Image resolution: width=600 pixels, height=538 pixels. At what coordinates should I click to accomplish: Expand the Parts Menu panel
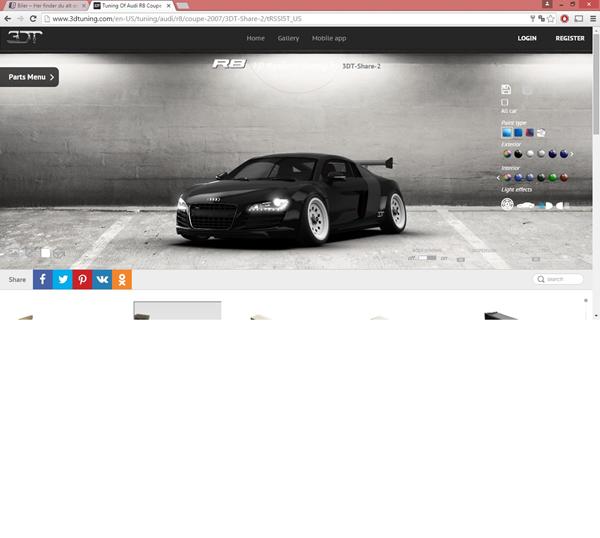click(x=29, y=77)
